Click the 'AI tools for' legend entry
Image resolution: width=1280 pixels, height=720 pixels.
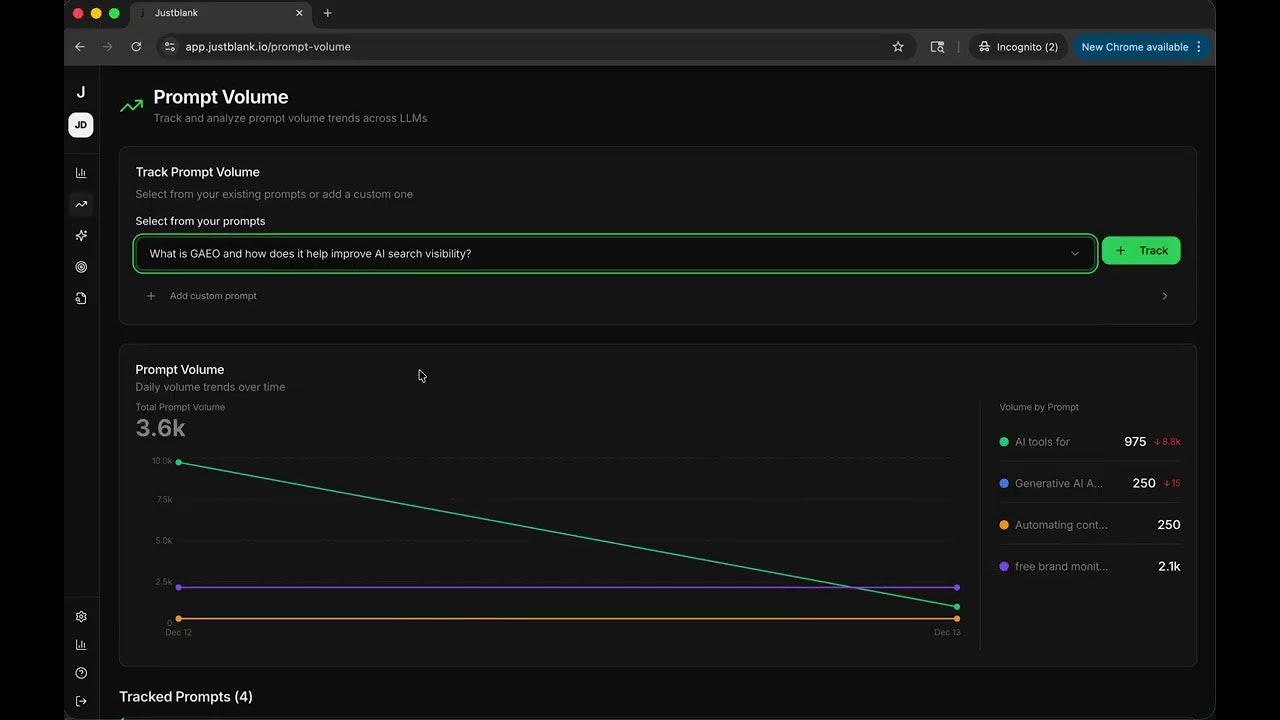tap(1041, 442)
